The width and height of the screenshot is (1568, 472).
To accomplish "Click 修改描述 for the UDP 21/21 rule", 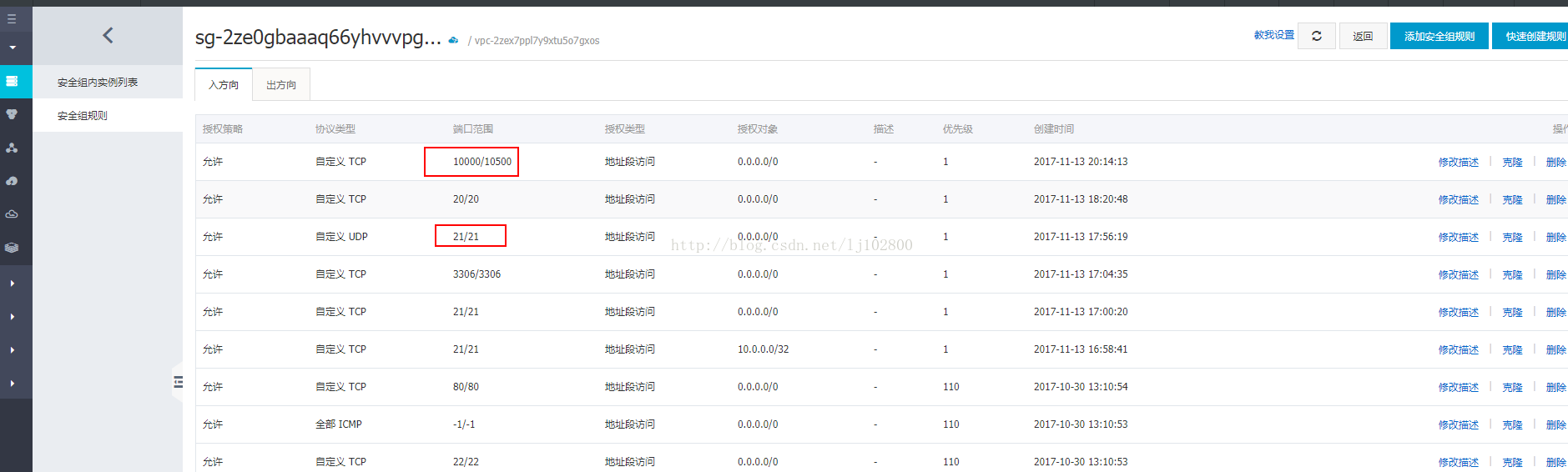I will point(1459,238).
